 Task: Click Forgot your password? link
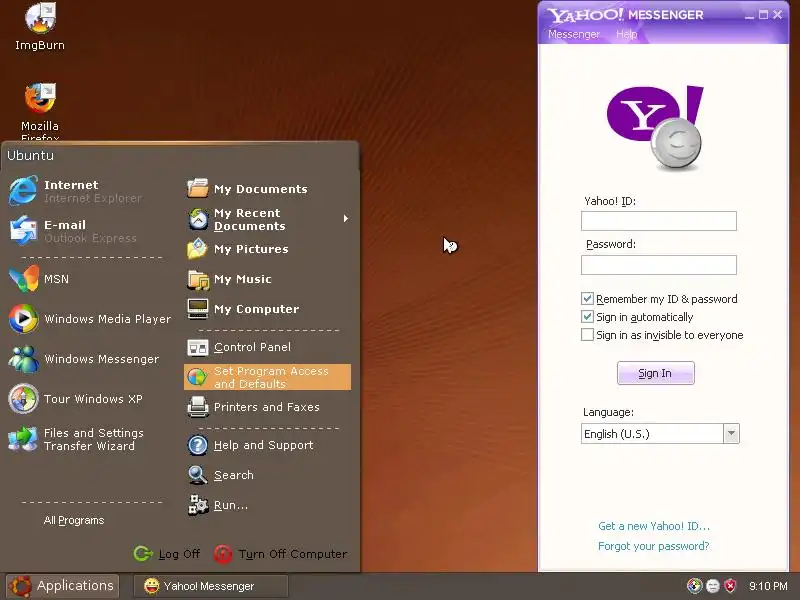coord(654,546)
